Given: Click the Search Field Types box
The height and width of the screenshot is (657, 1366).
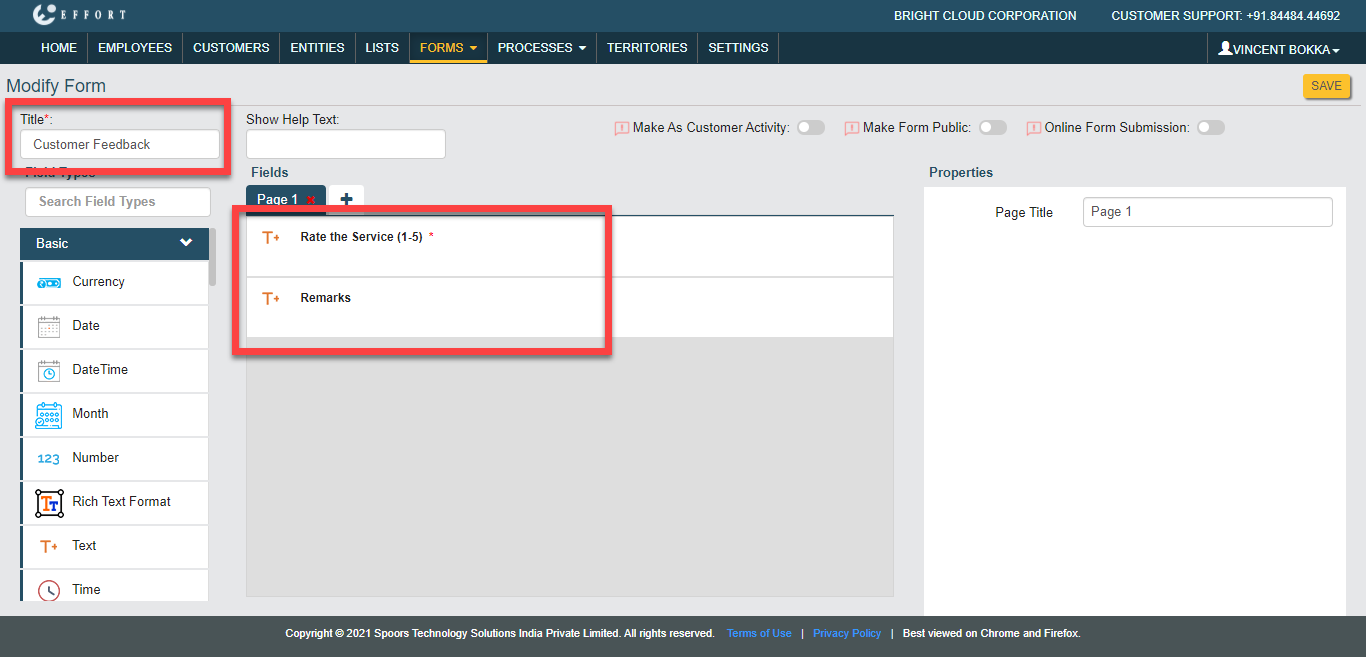Looking at the screenshot, I should click(118, 202).
